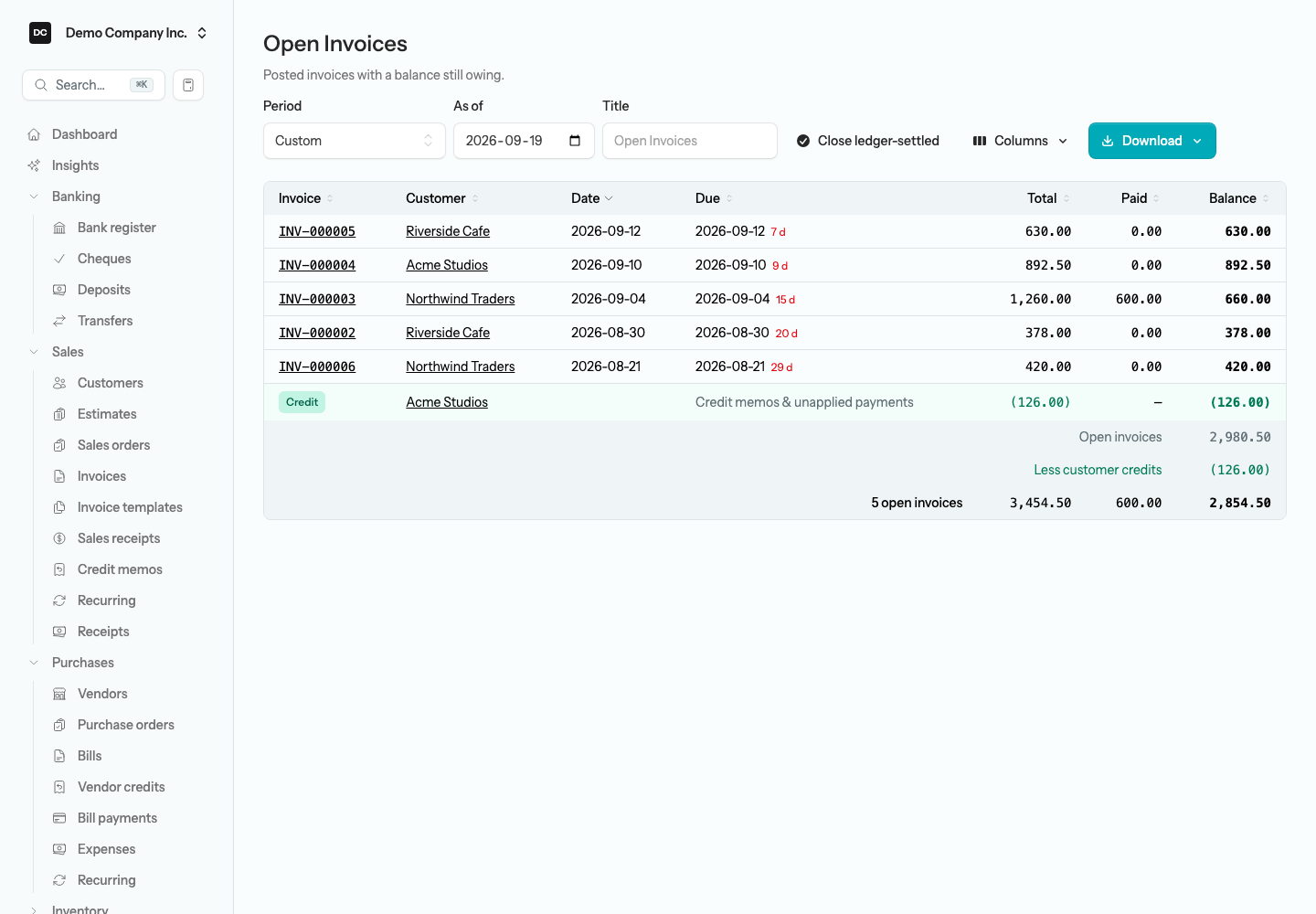Click the calculator icon beside search

tap(188, 85)
